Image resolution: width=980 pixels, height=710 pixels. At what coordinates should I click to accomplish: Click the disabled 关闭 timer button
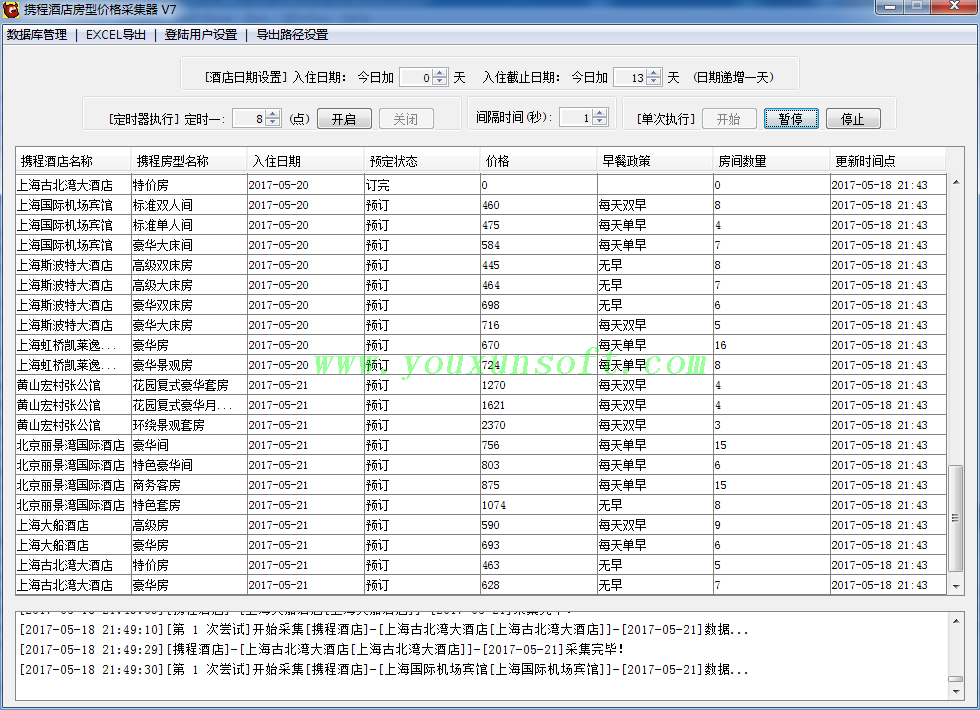pyautogui.click(x=406, y=119)
